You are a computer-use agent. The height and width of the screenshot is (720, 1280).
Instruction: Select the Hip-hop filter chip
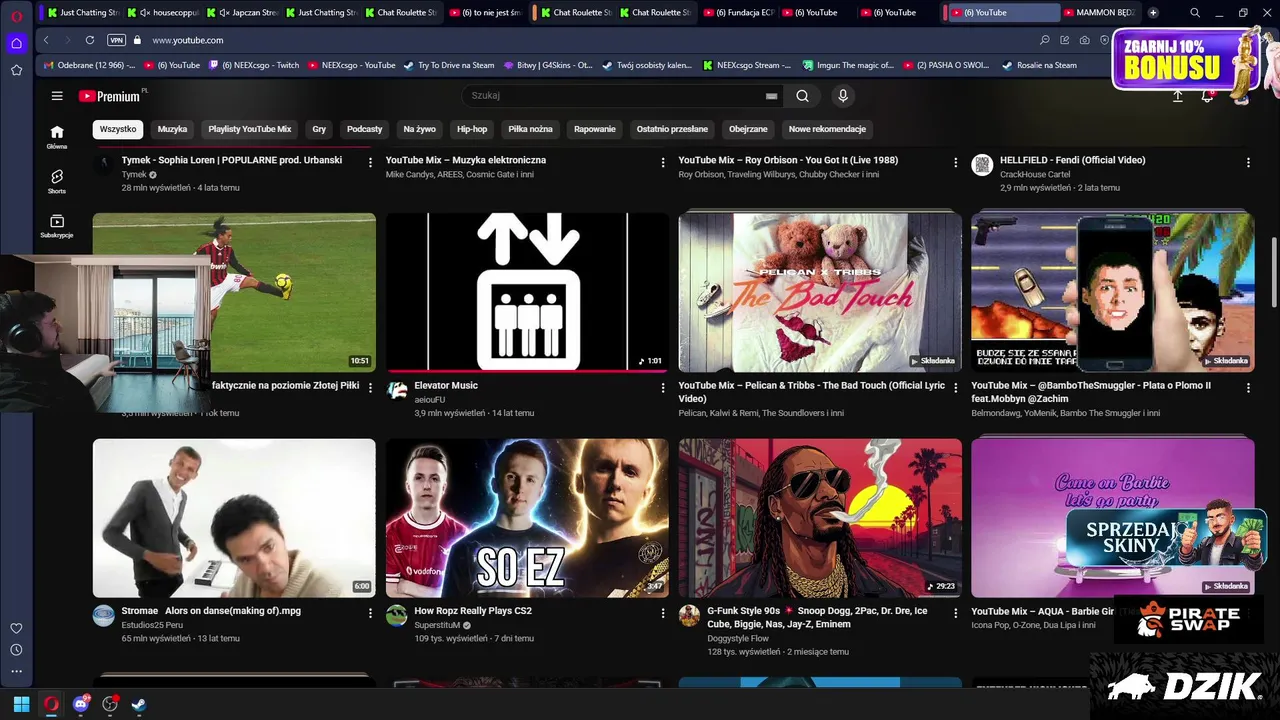click(x=472, y=129)
